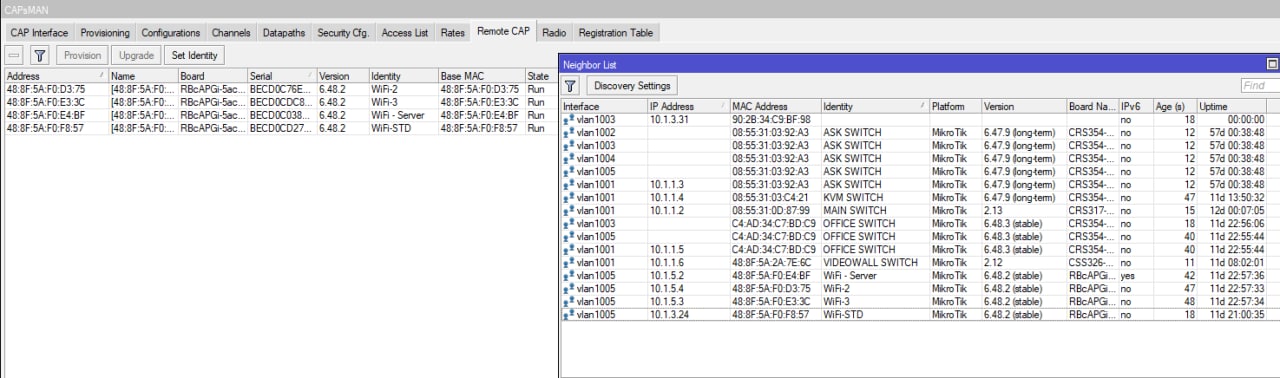Click interface icon of KVM SWITCH row
1280x378 pixels.
pos(569,198)
